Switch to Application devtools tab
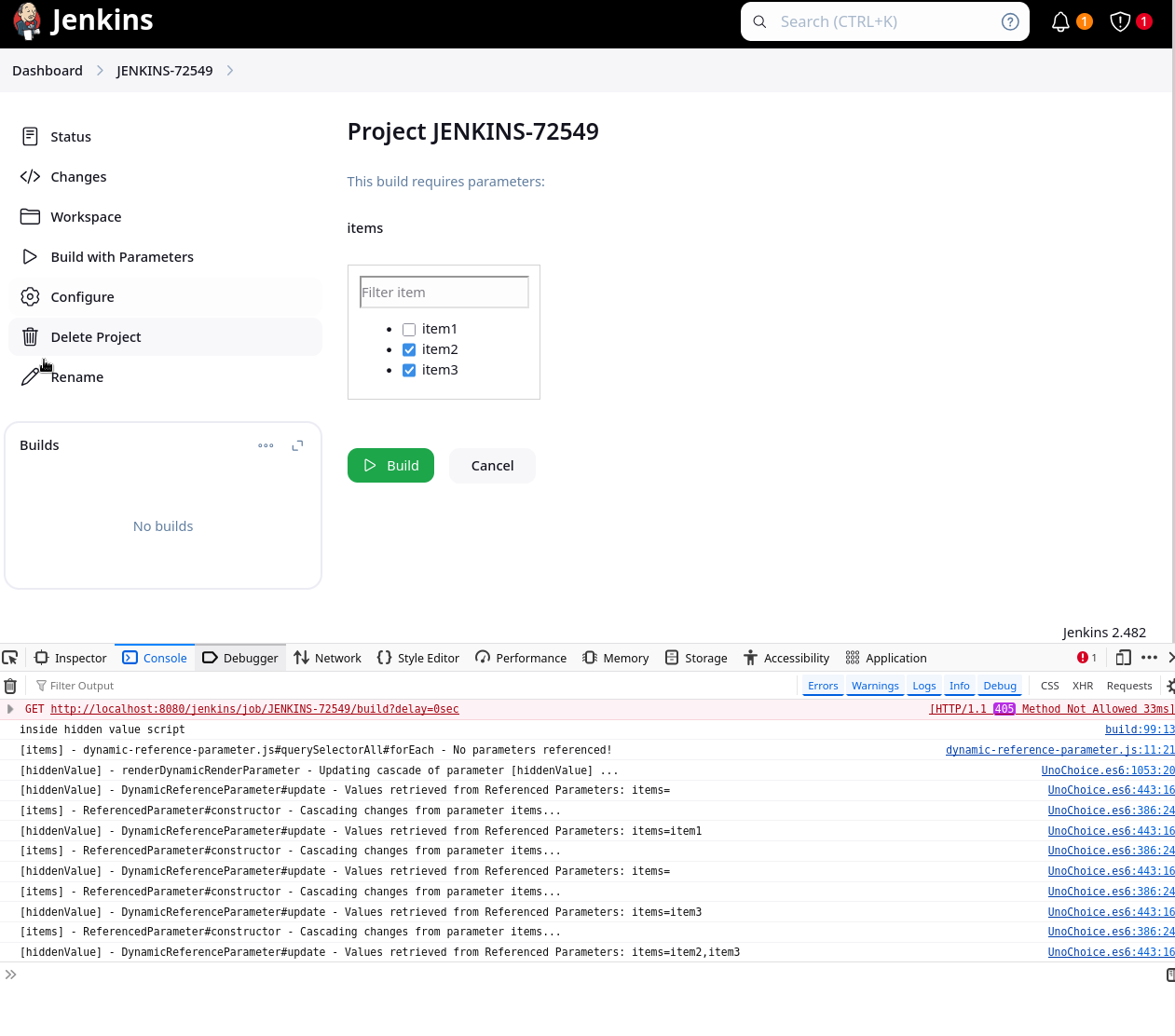Screen dimensions: 1175x1036 [885, 658]
